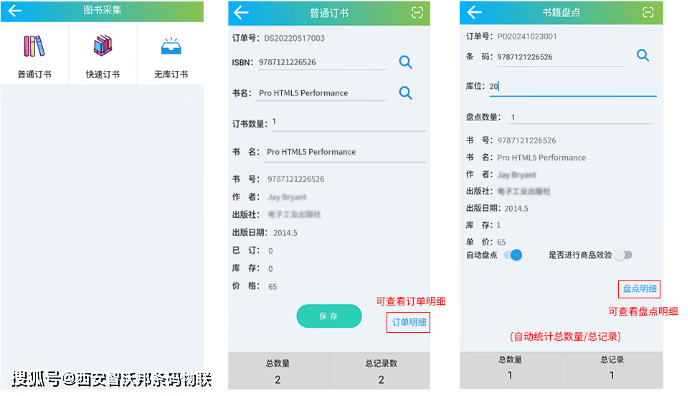Image resolution: width=688 pixels, height=396 pixels.
Task: Focus lower 书 名 field above 书号
Action: coord(345,152)
